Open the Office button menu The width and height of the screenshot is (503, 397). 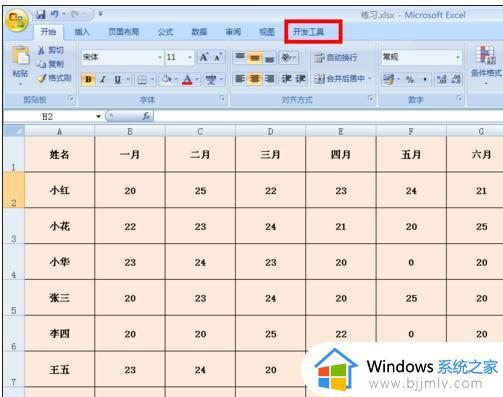pos(17,20)
